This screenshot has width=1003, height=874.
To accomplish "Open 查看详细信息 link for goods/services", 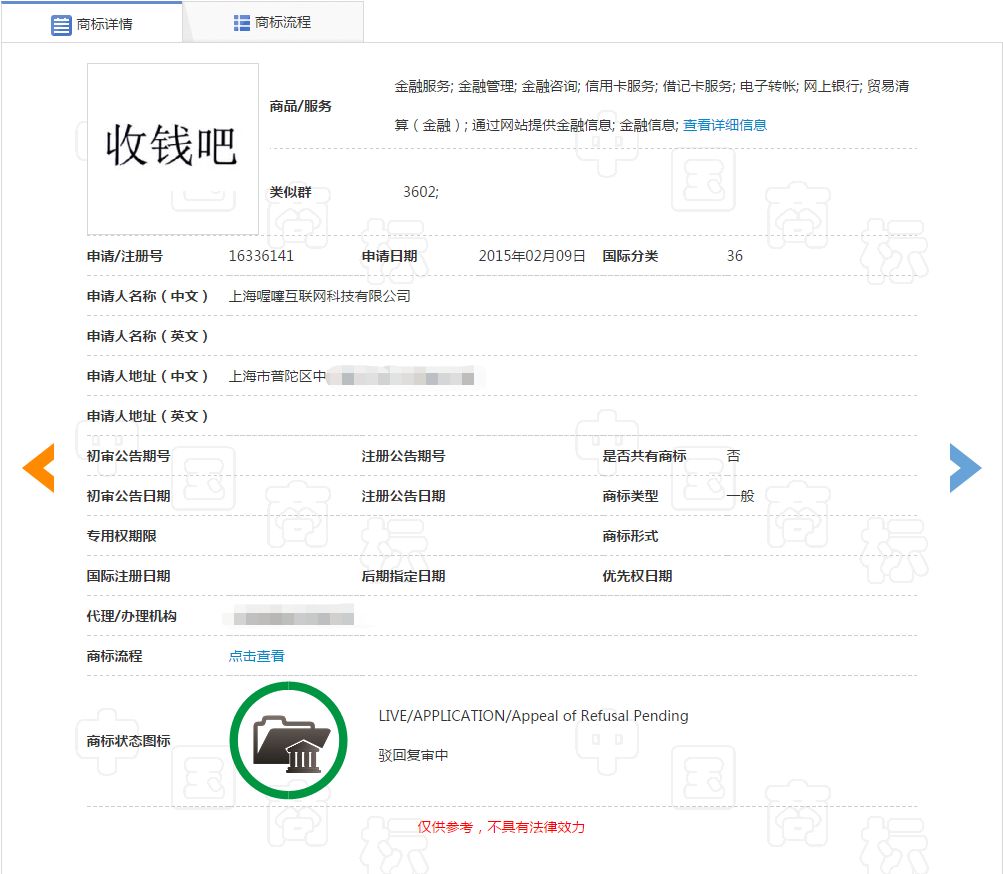I will click(725, 125).
